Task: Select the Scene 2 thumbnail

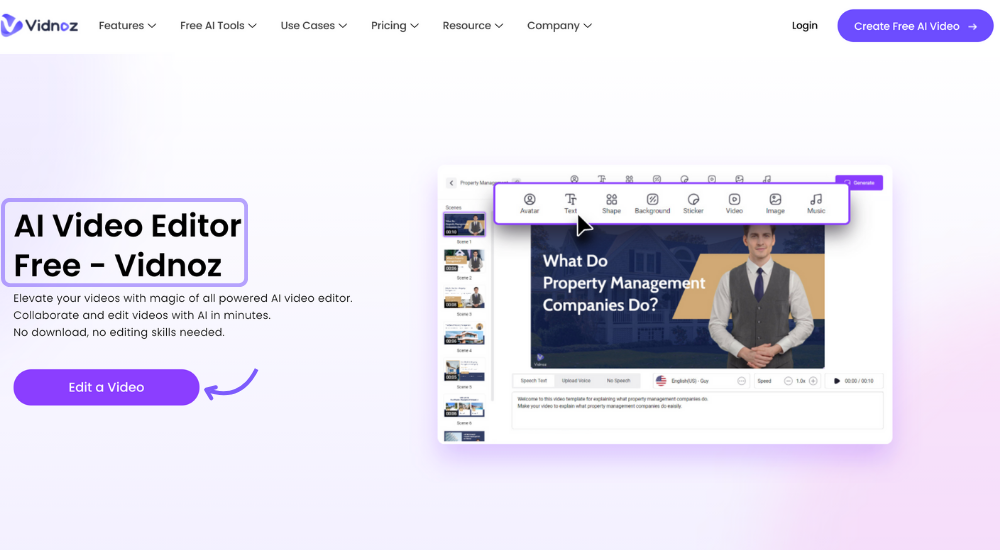Action: coord(464,261)
